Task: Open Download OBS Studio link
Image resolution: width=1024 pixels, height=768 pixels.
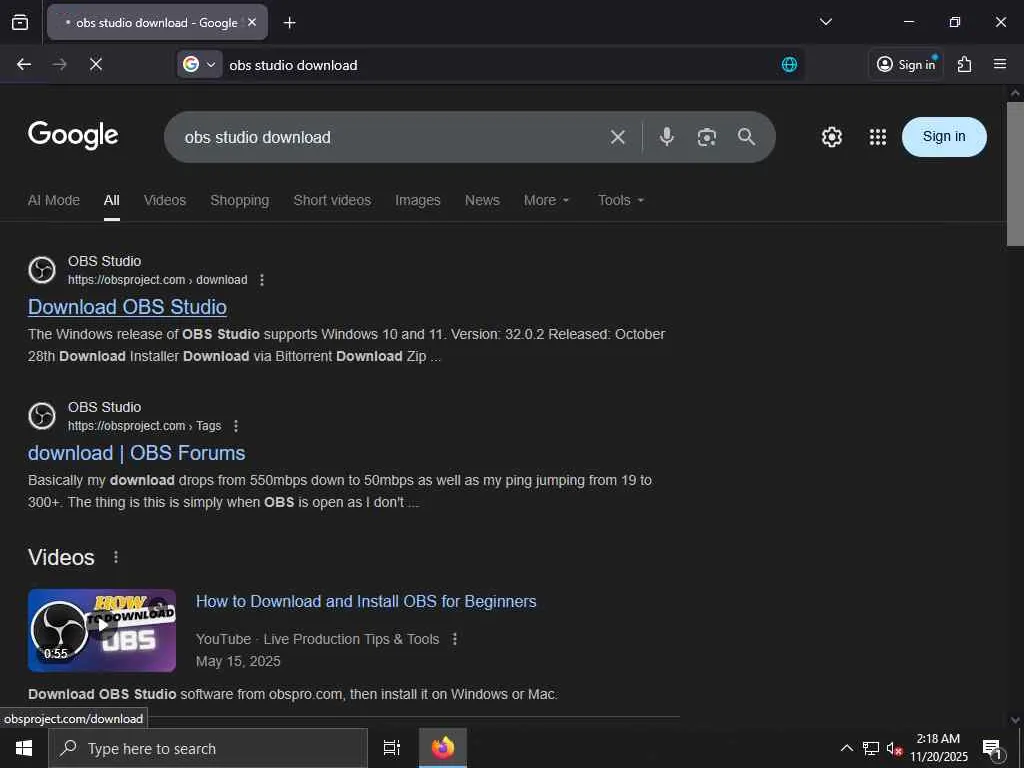Action: coord(127,307)
